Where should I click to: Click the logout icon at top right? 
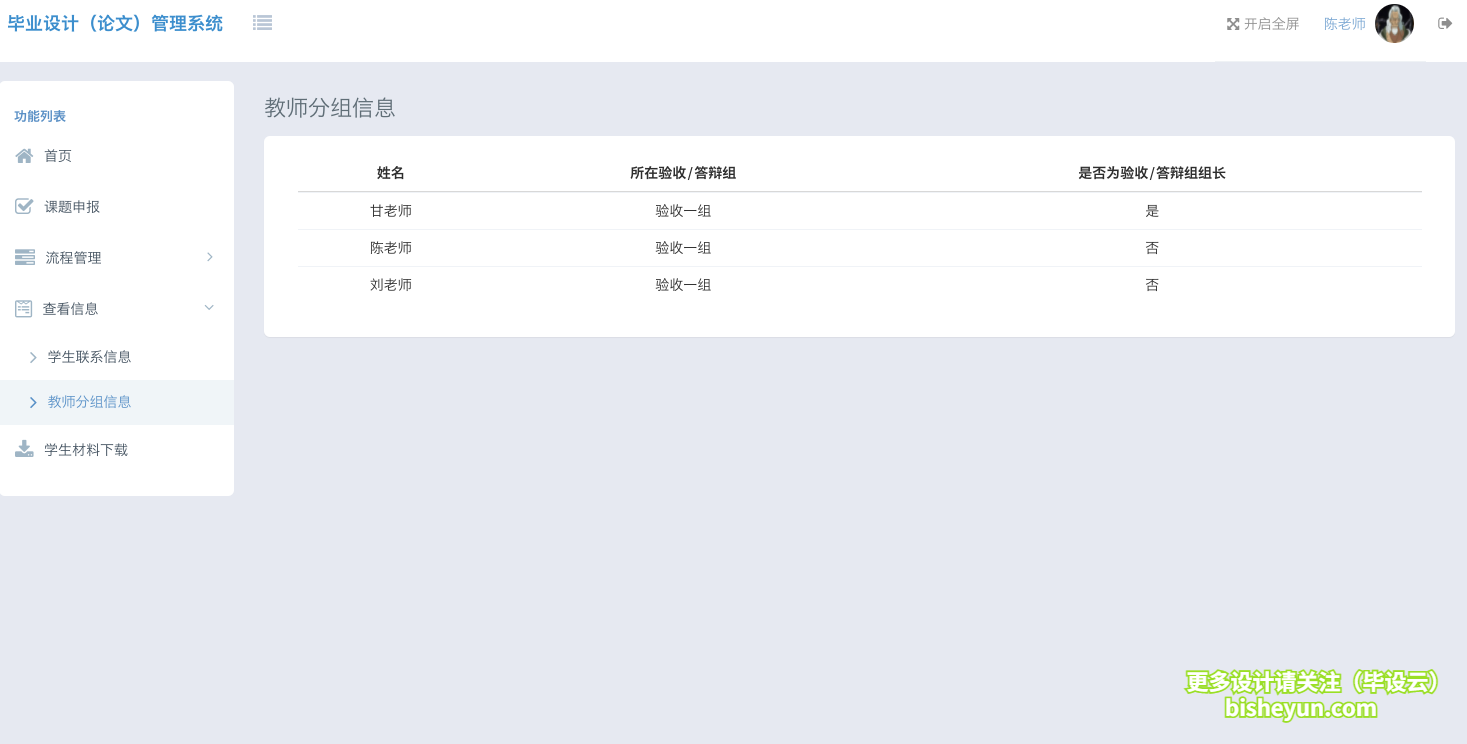coord(1444,23)
